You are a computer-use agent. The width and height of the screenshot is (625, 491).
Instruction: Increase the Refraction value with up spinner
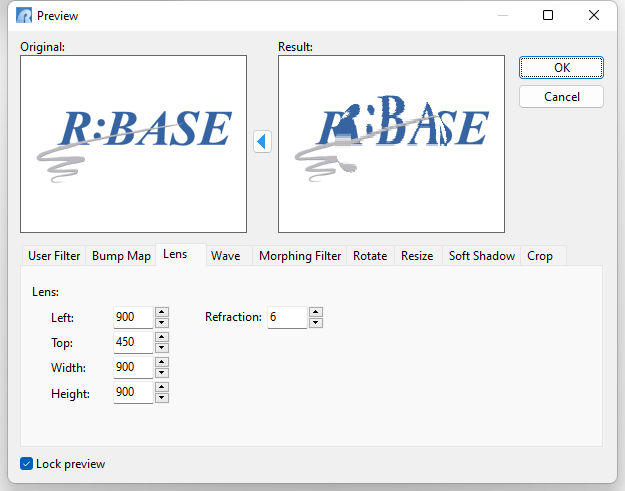pos(316,312)
